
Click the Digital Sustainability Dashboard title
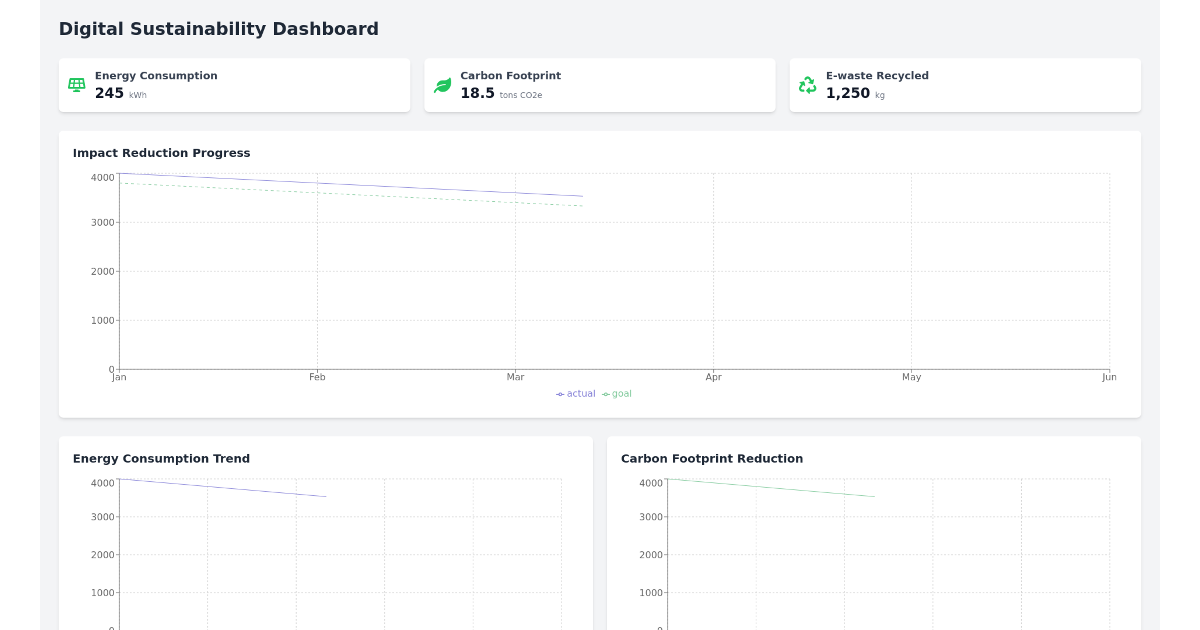(219, 29)
